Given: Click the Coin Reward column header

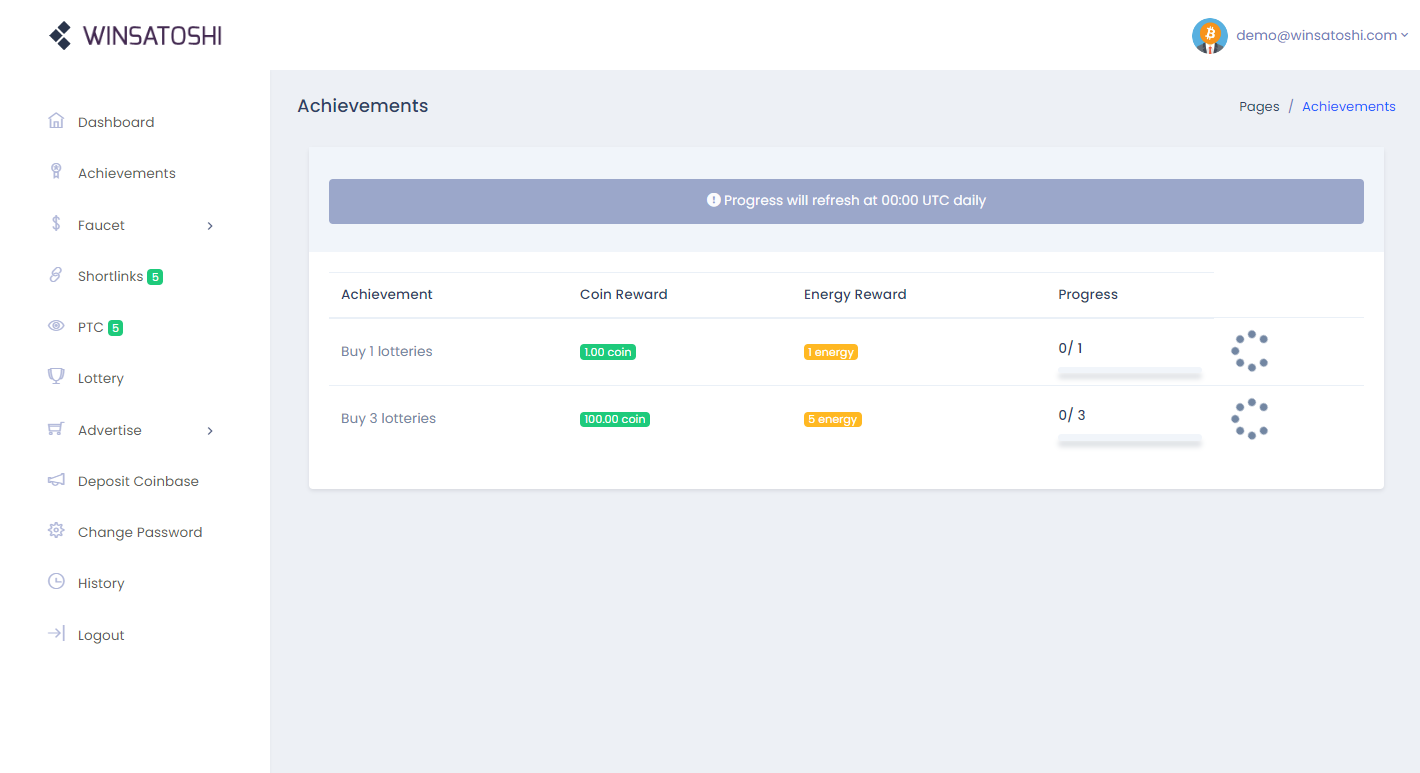Looking at the screenshot, I should tap(623, 294).
